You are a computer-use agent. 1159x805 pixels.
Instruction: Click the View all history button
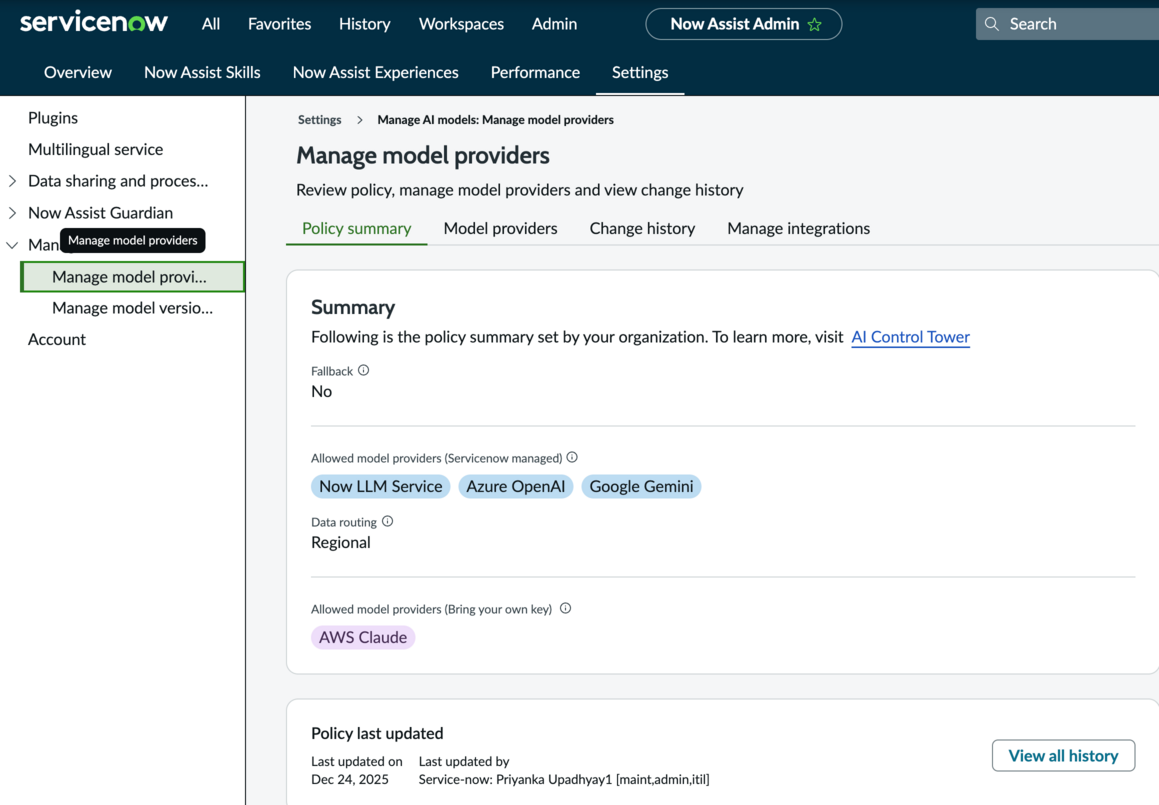[1064, 755]
